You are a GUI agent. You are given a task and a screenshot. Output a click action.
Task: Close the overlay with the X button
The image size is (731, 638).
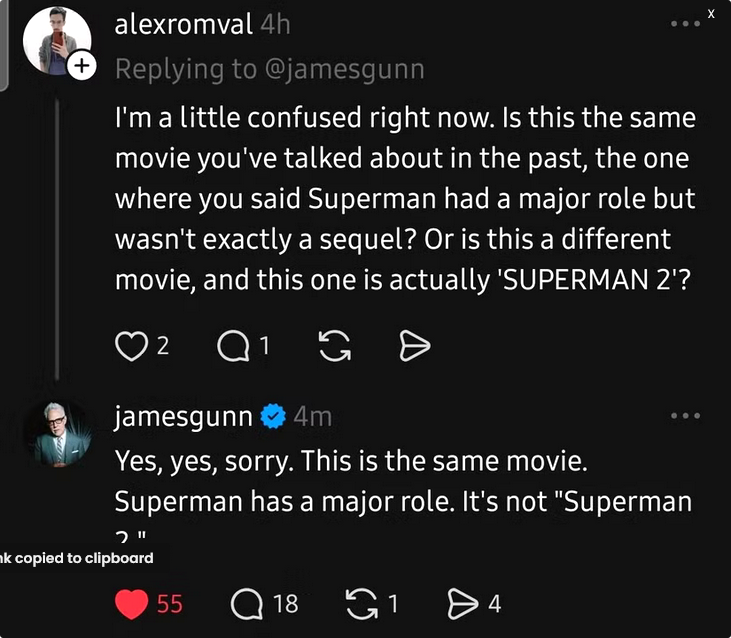pyautogui.click(x=711, y=14)
